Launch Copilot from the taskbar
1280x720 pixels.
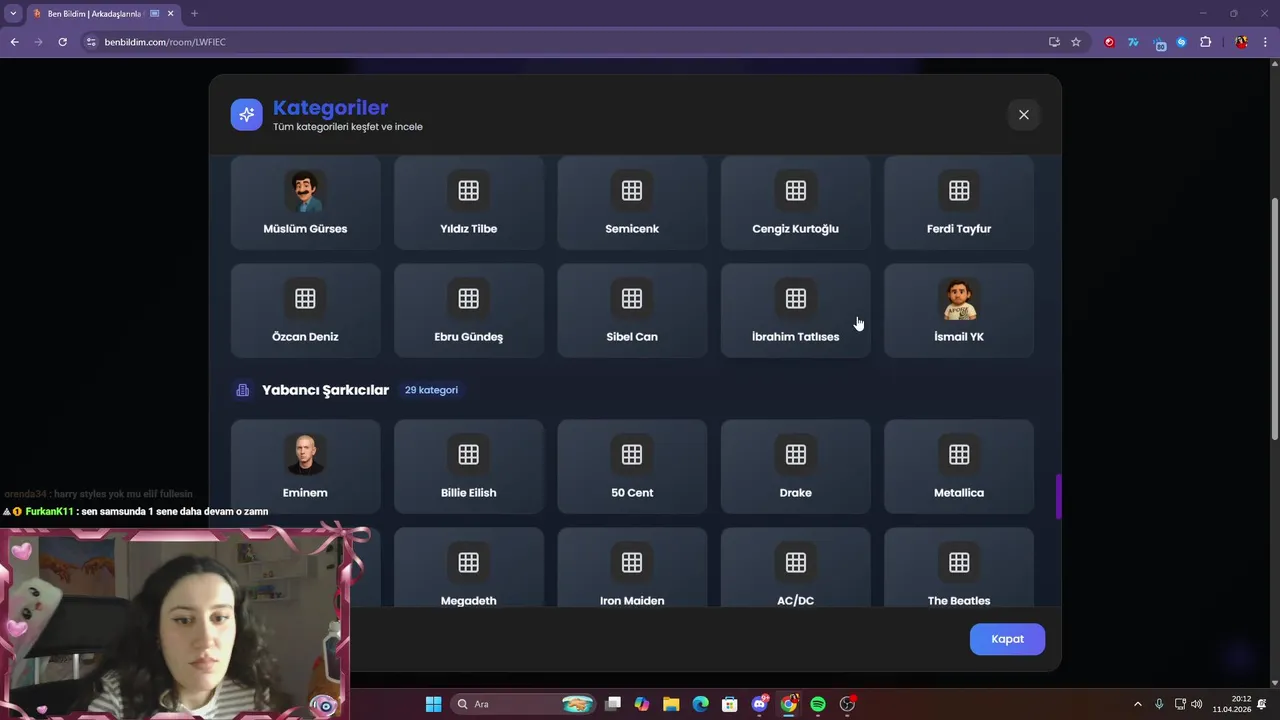coord(642,704)
